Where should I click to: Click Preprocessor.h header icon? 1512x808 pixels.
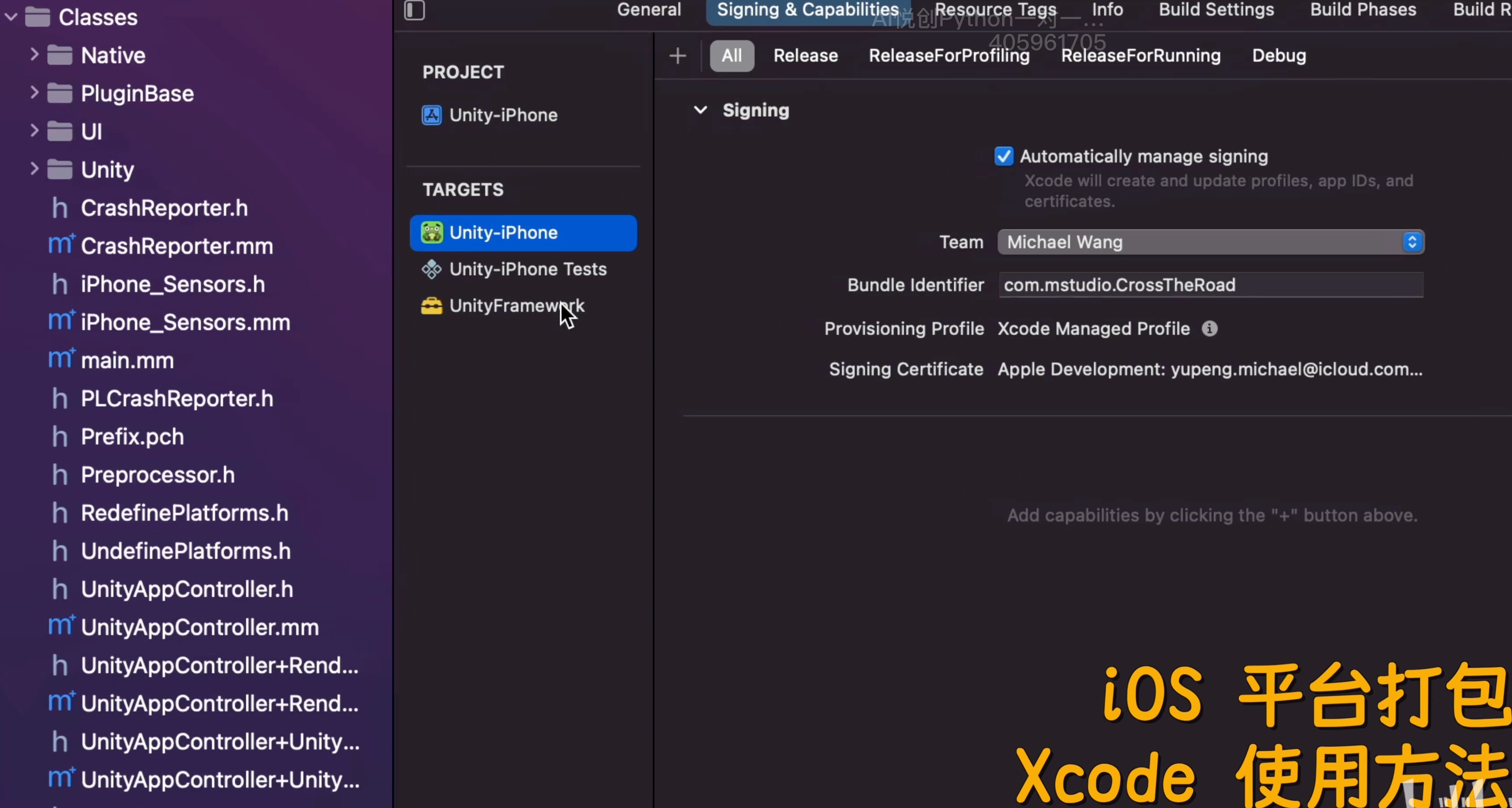click(x=60, y=475)
